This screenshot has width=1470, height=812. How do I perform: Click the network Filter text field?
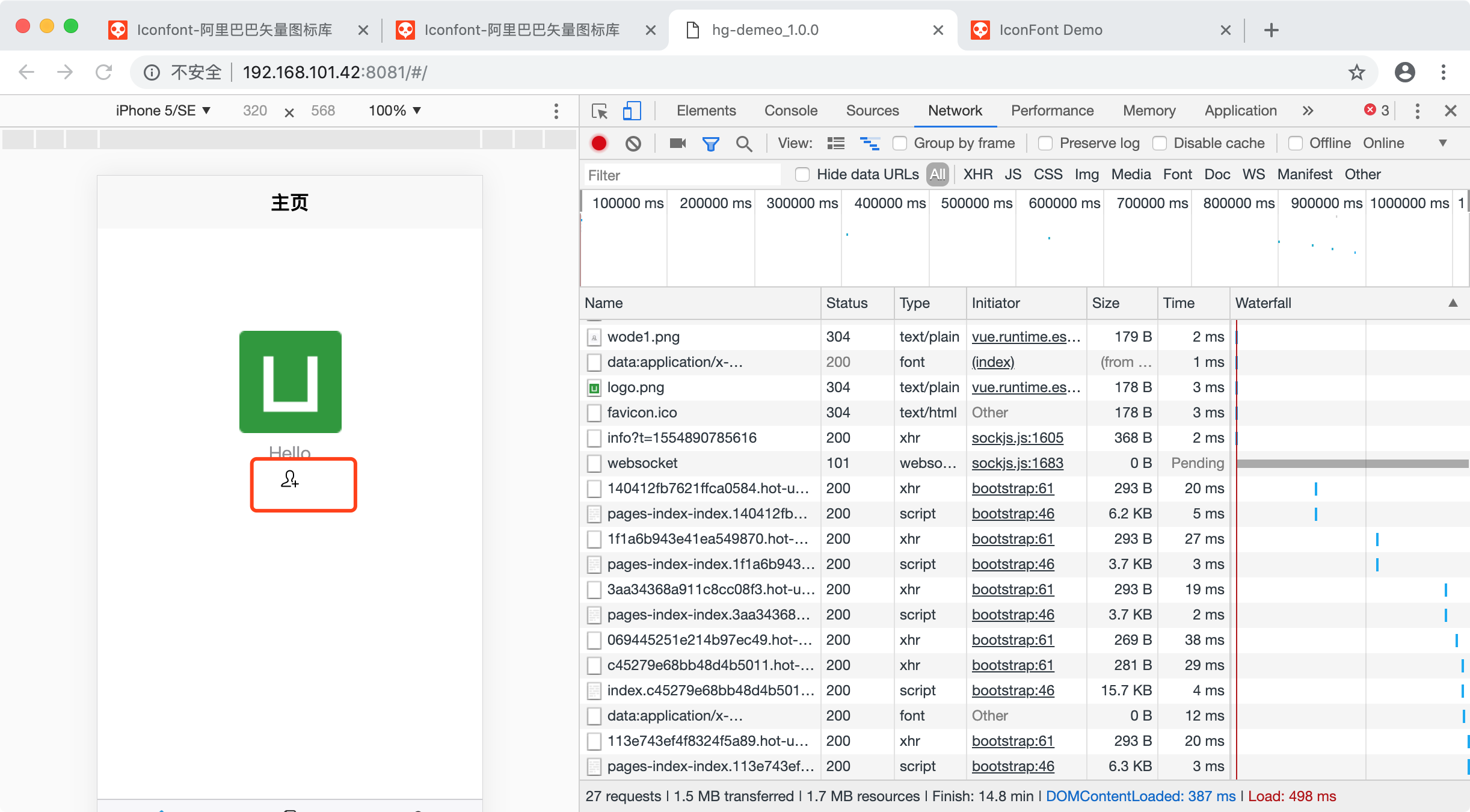[683, 175]
